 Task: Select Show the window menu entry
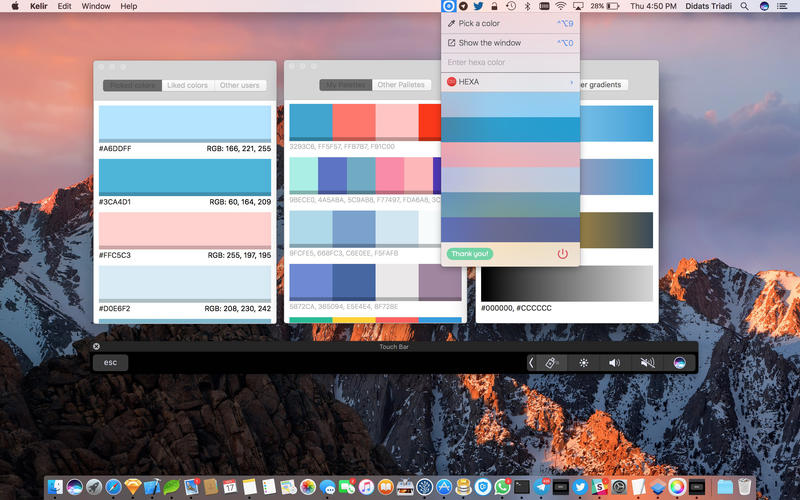(x=510, y=43)
